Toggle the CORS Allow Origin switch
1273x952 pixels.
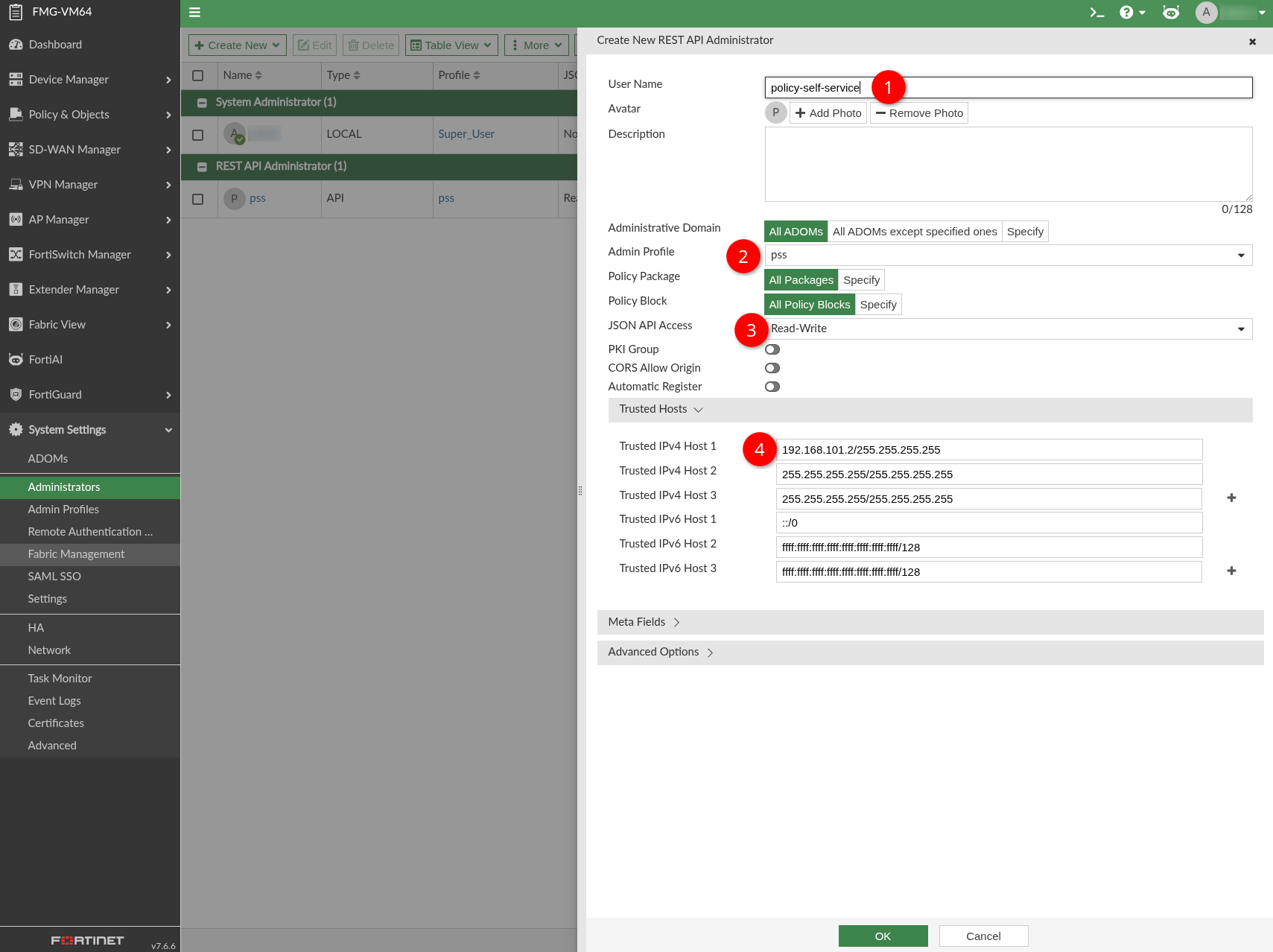click(772, 368)
